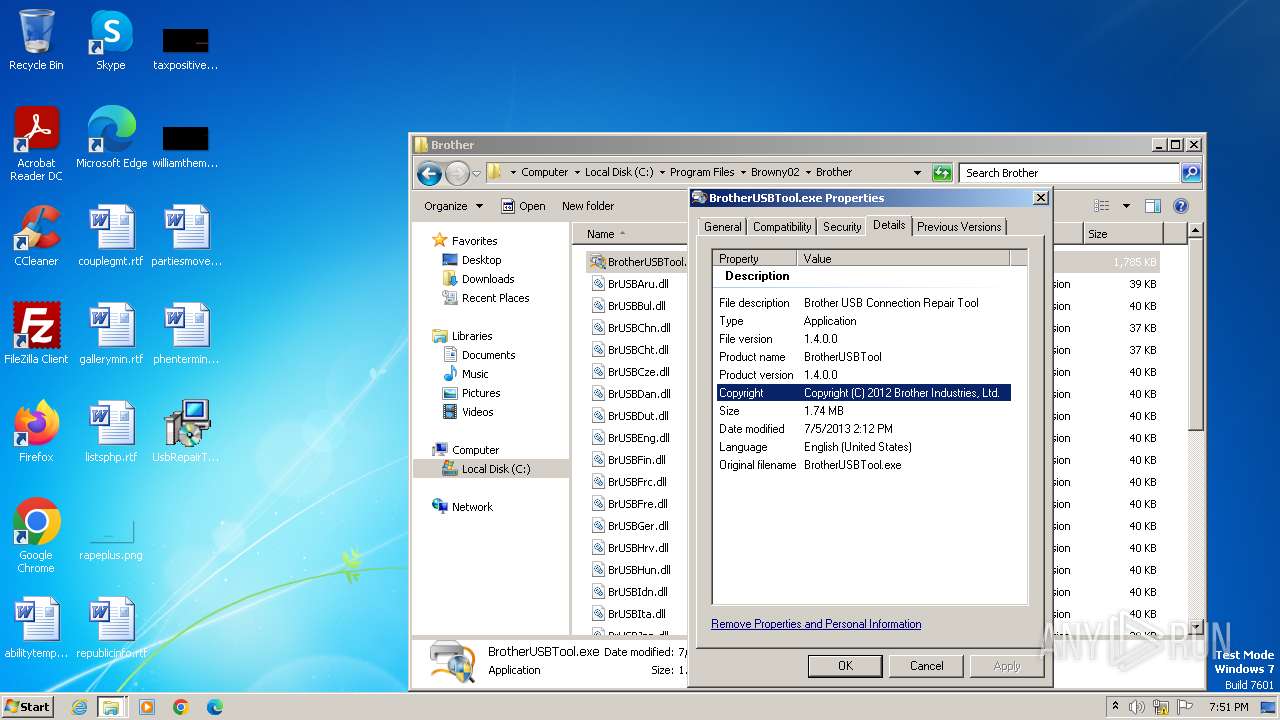Image resolution: width=1280 pixels, height=720 pixels.
Task: Select the listsphp.rtf desktop file
Action: tap(111, 432)
